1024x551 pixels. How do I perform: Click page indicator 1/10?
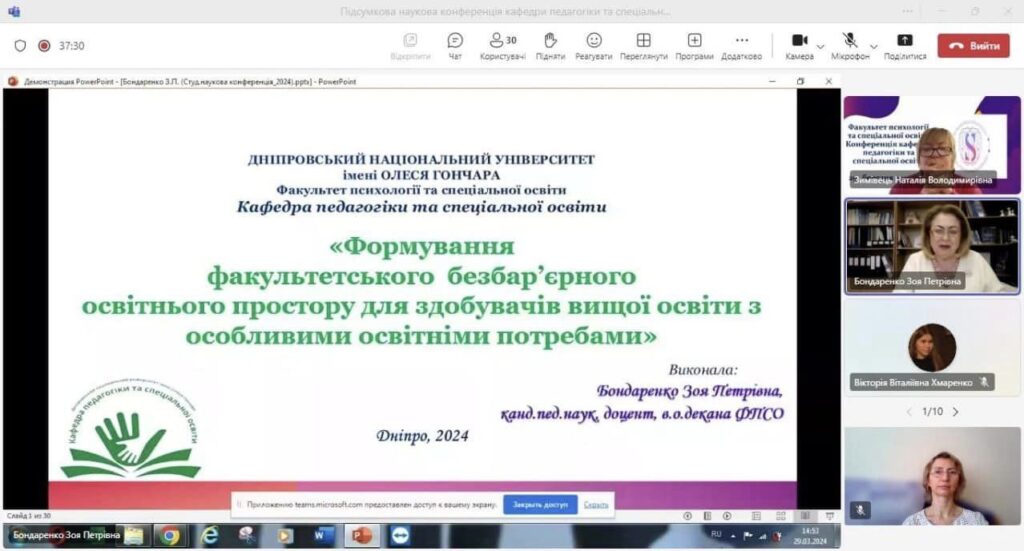(x=933, y=412)
